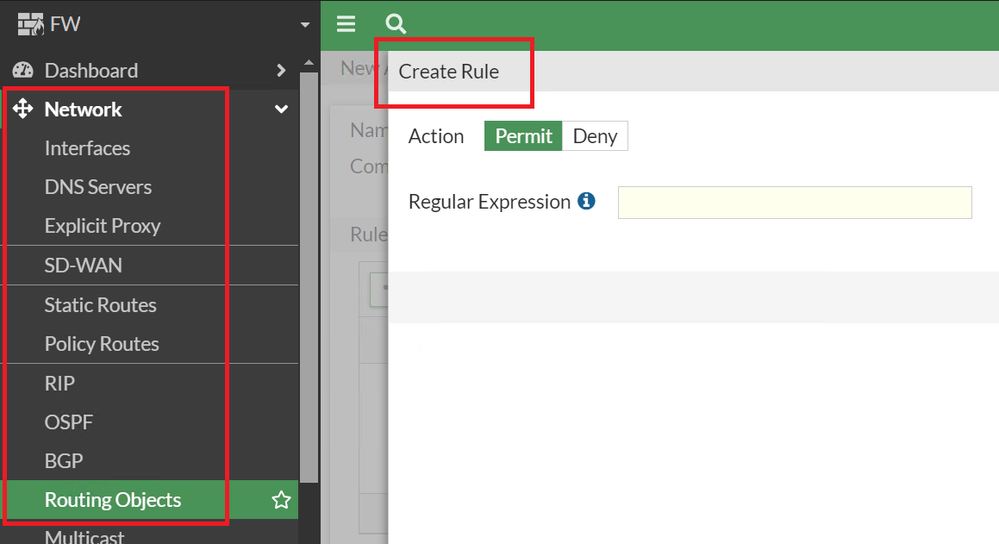Click the Regular Expression info icon
999x544 pixels.
point(587,201)
